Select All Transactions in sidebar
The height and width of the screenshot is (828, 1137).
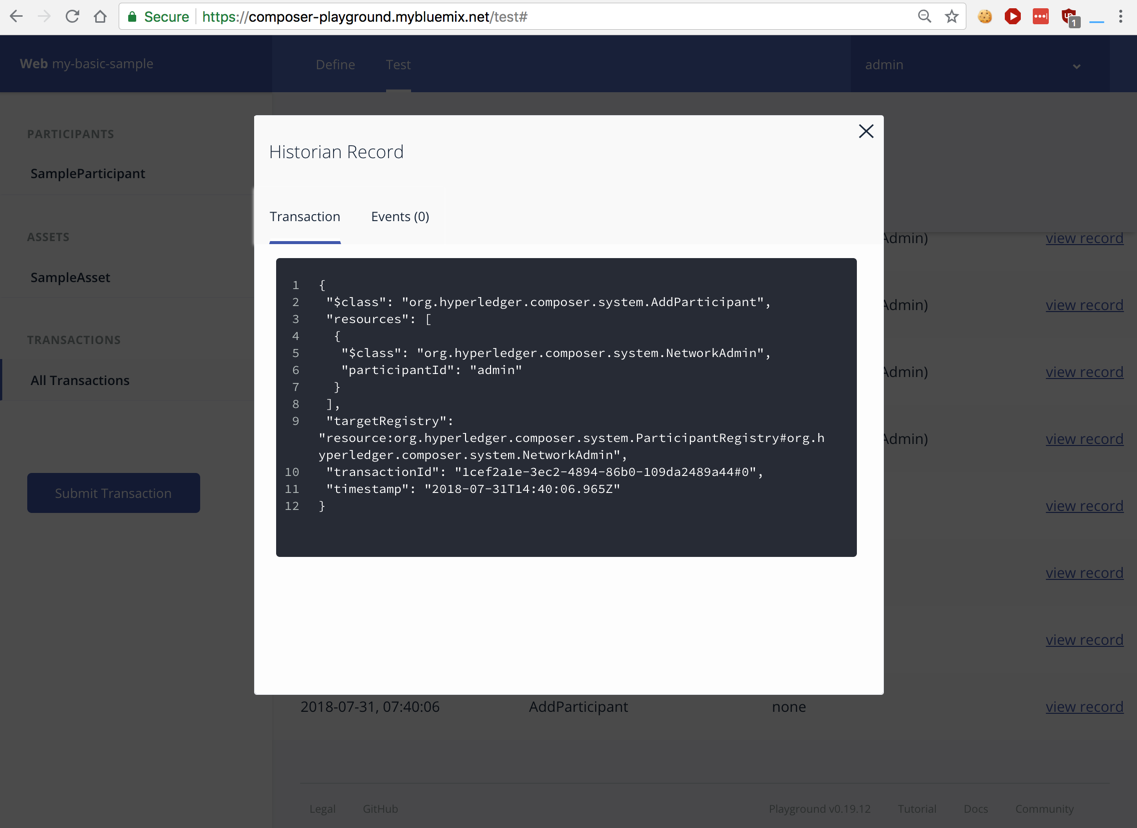coord(80,381)
